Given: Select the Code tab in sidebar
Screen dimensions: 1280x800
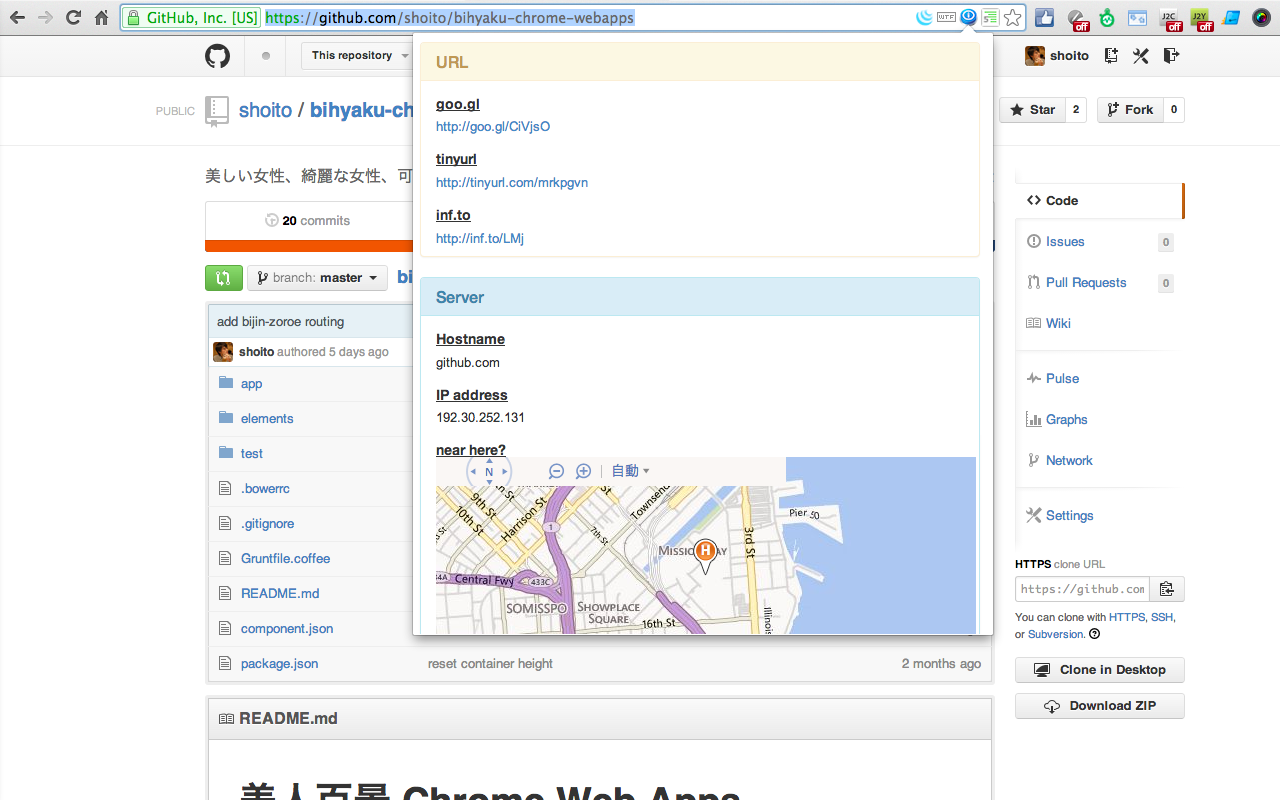Looking at the screenshot, I should 1098,201.
